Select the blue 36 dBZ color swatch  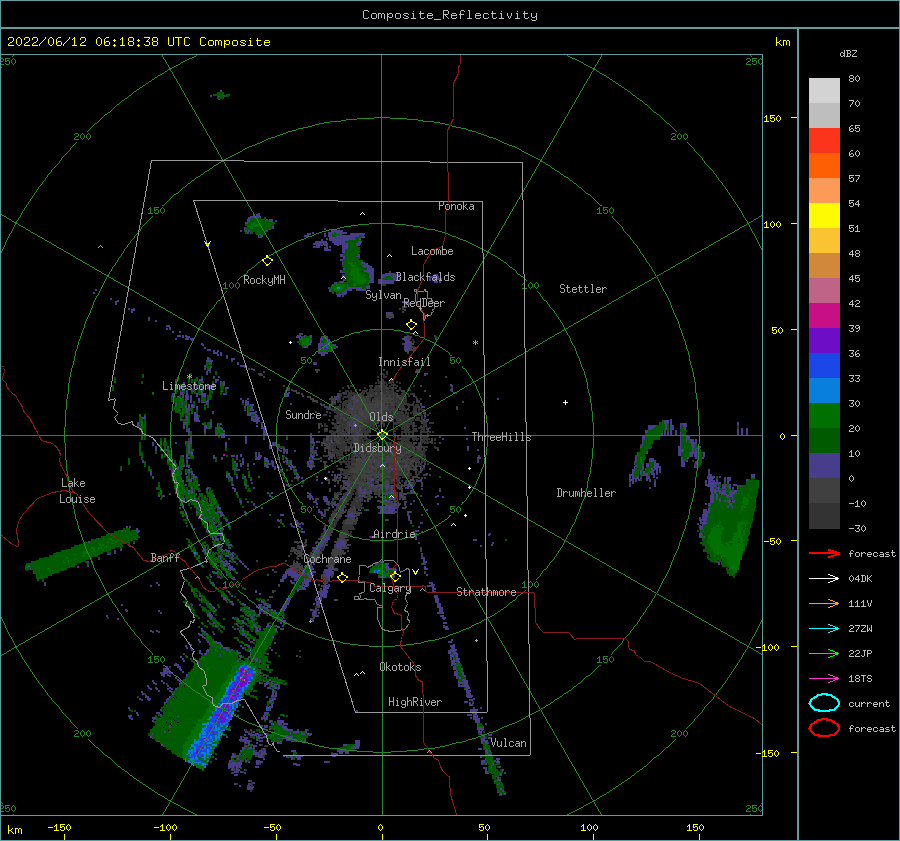point(824,365)
